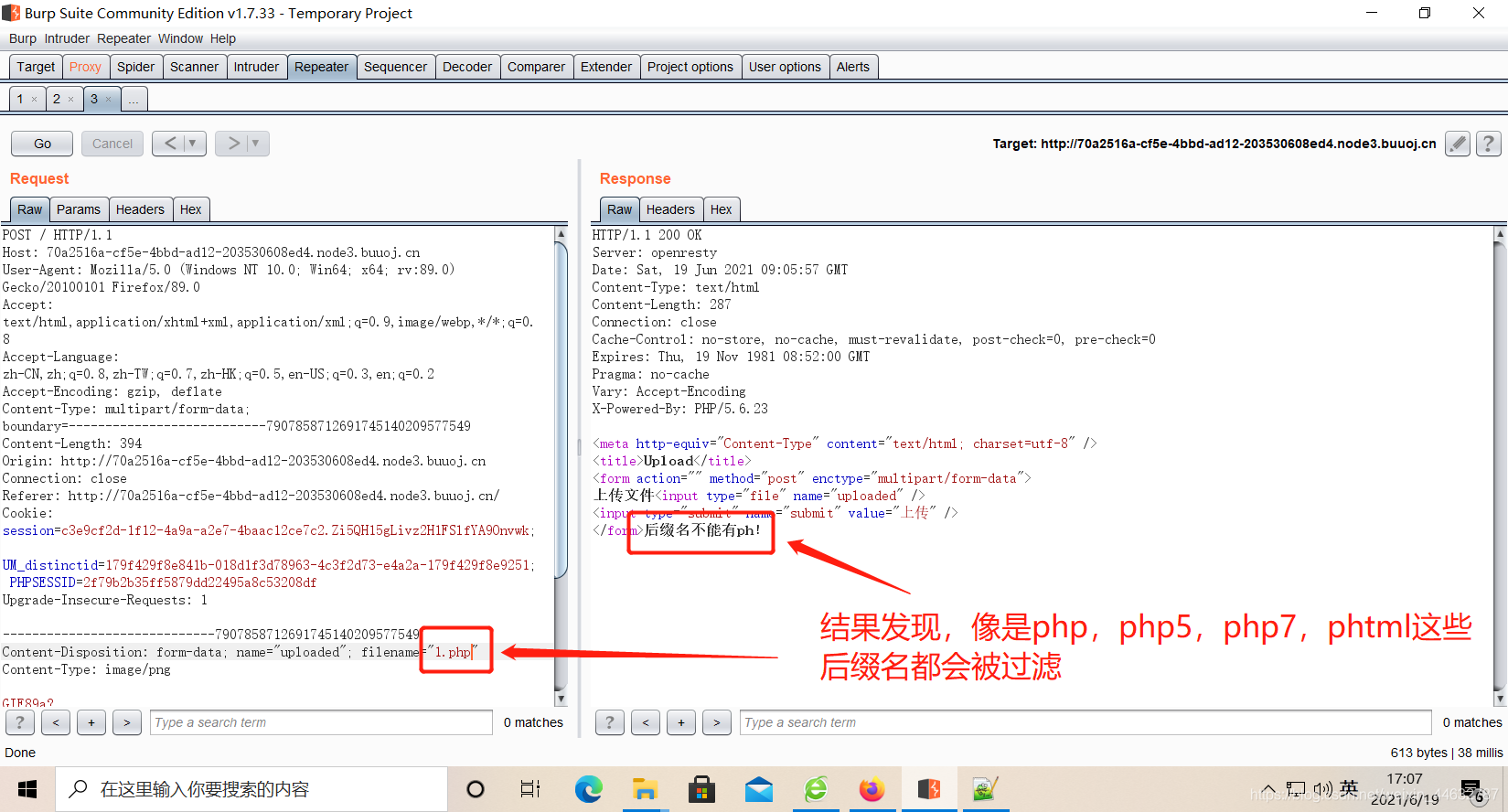The image size is (1508, 812).
Task: Open Windows Start menu
Action: 27,789
